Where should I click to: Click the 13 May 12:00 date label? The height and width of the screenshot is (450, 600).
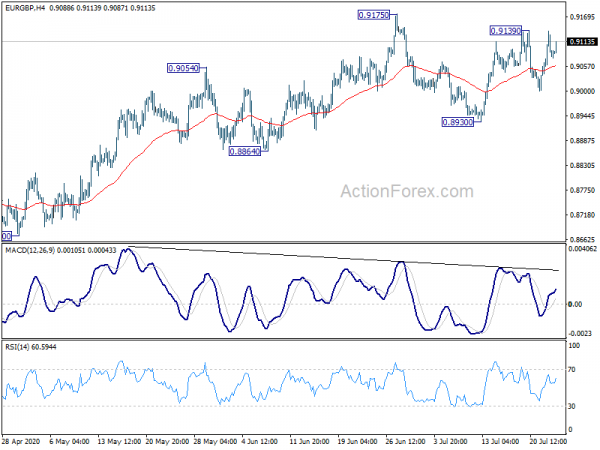[x=119, y=442]
